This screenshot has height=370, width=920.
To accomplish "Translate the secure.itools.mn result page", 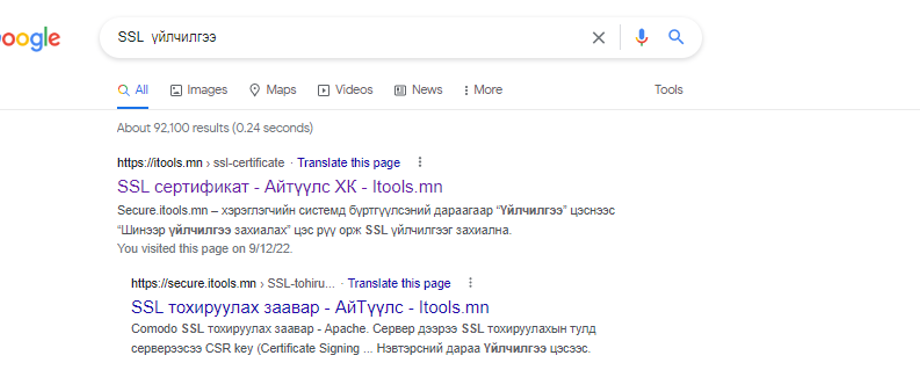I will 399,284.
